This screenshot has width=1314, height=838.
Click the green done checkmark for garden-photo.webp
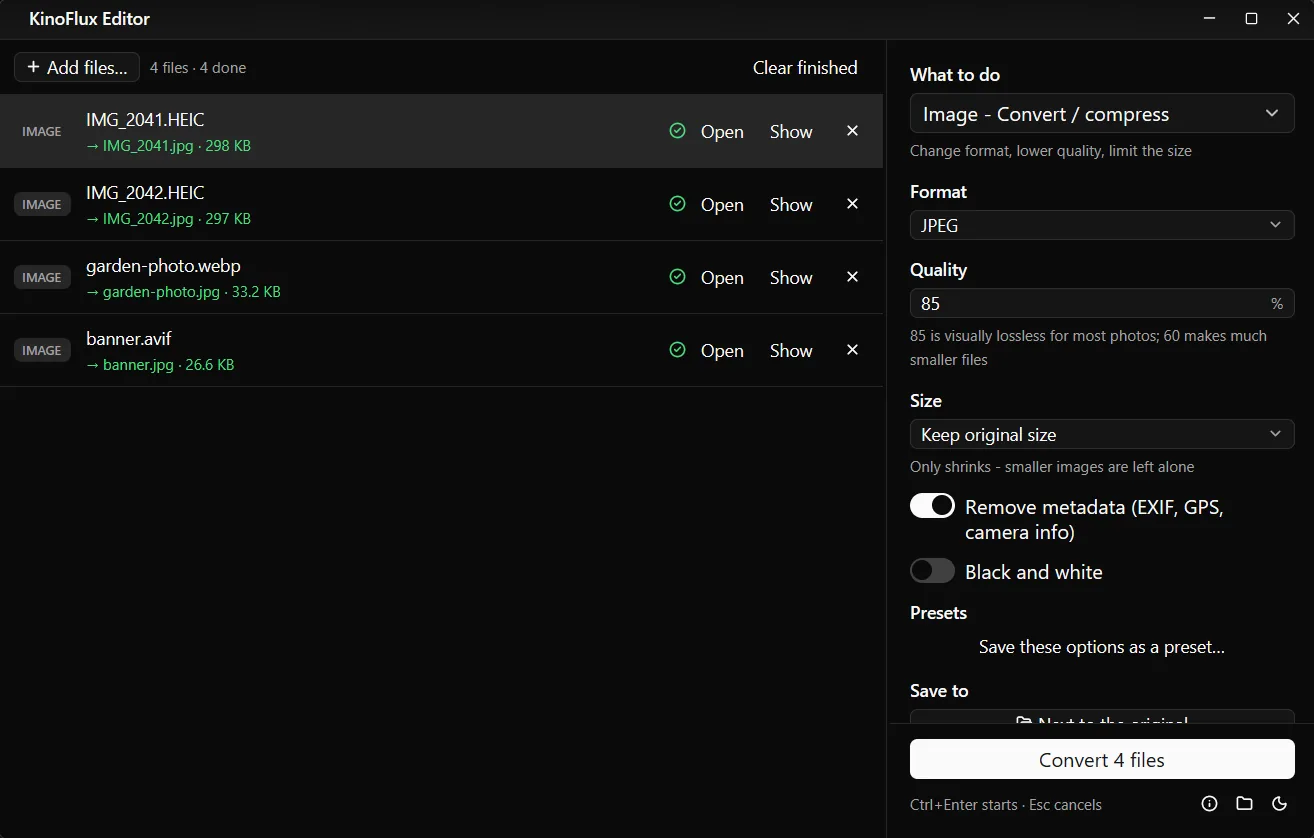coord(677,277)
